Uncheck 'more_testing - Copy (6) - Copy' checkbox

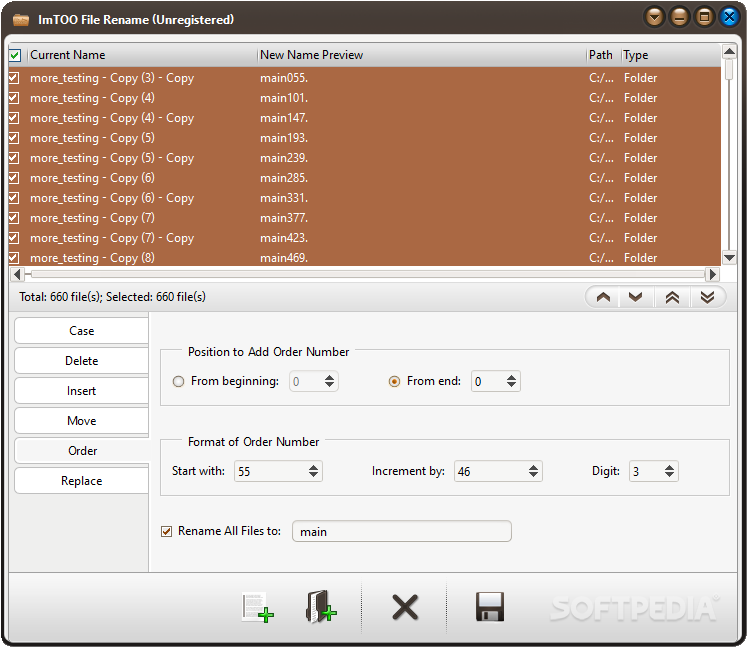[14, 198]
